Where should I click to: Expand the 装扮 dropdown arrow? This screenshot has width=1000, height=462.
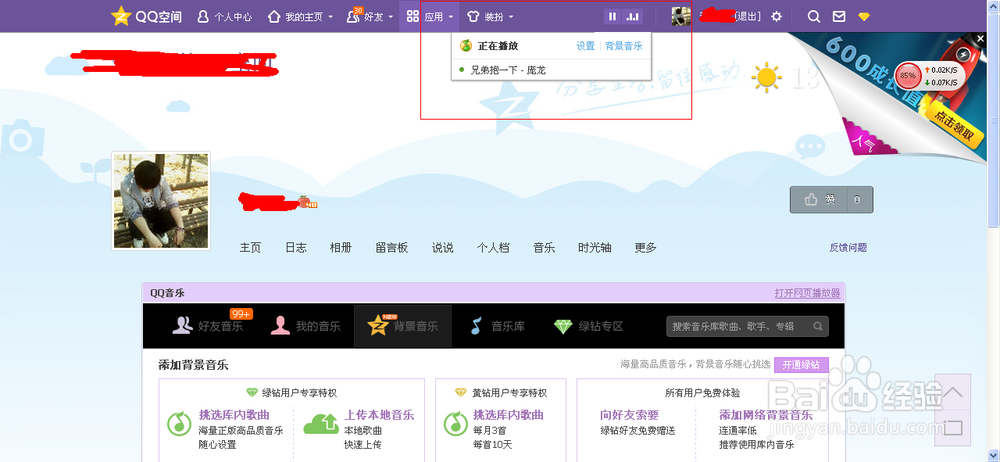point(511,17)
